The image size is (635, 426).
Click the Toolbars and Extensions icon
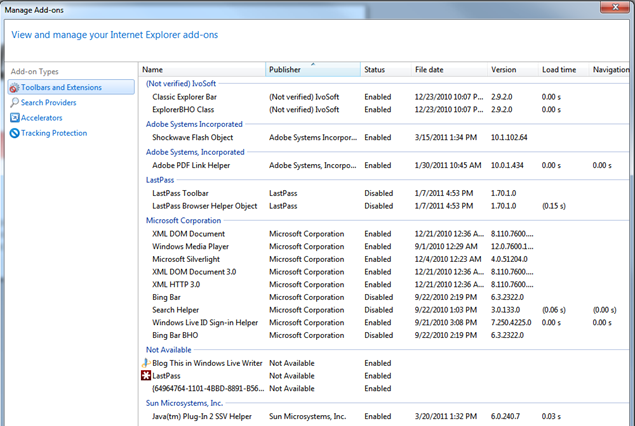(14, 88)
